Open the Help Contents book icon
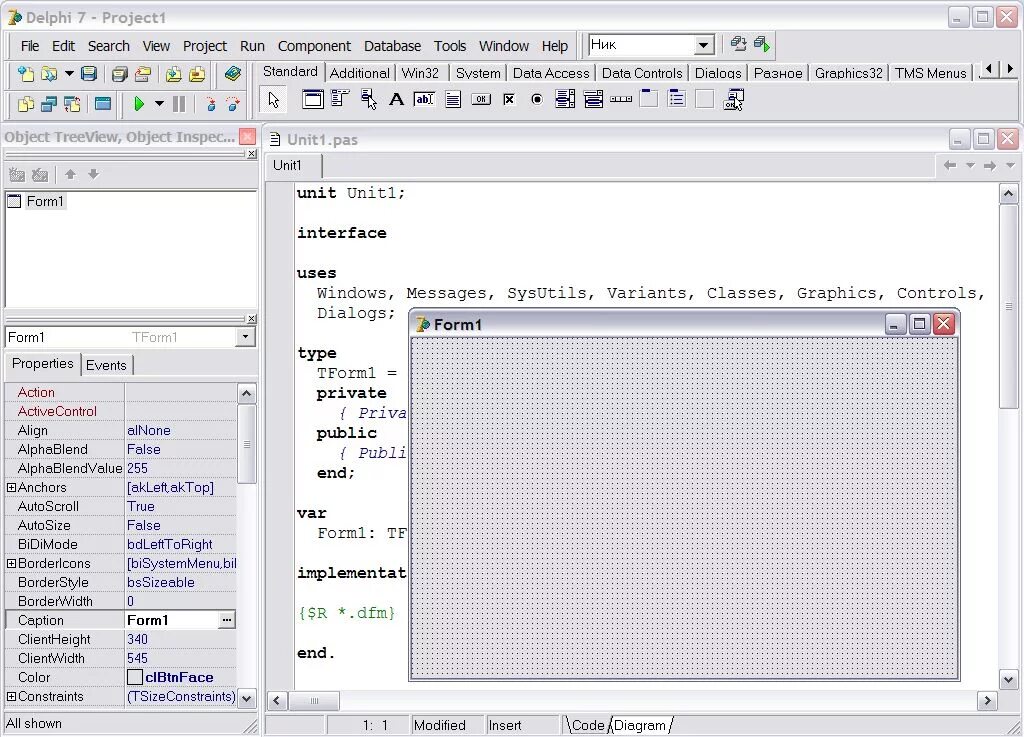Image resolution: width=1024 pixels, height=737 pixels. point(232,74)
